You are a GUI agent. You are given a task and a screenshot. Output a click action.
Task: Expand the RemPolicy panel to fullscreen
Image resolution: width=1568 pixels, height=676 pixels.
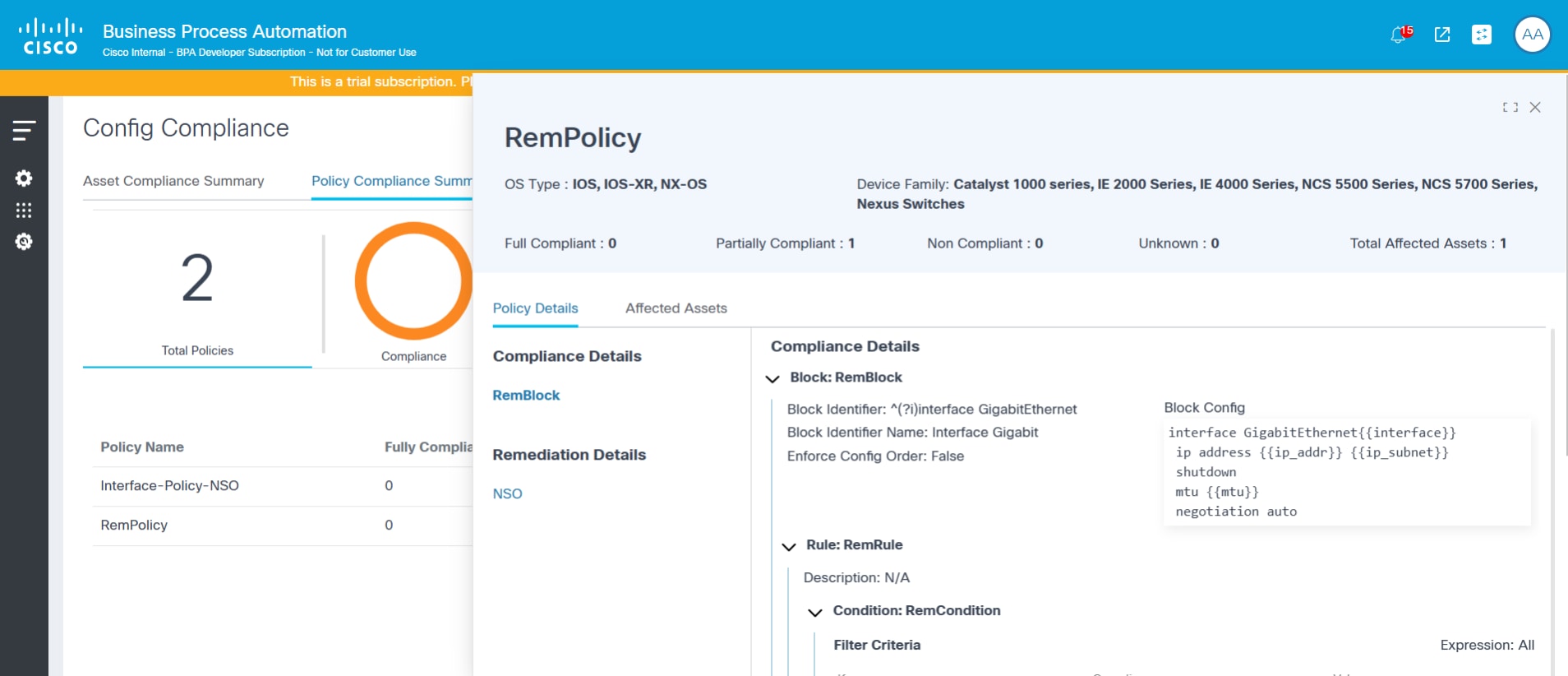tap(1510, 108)
